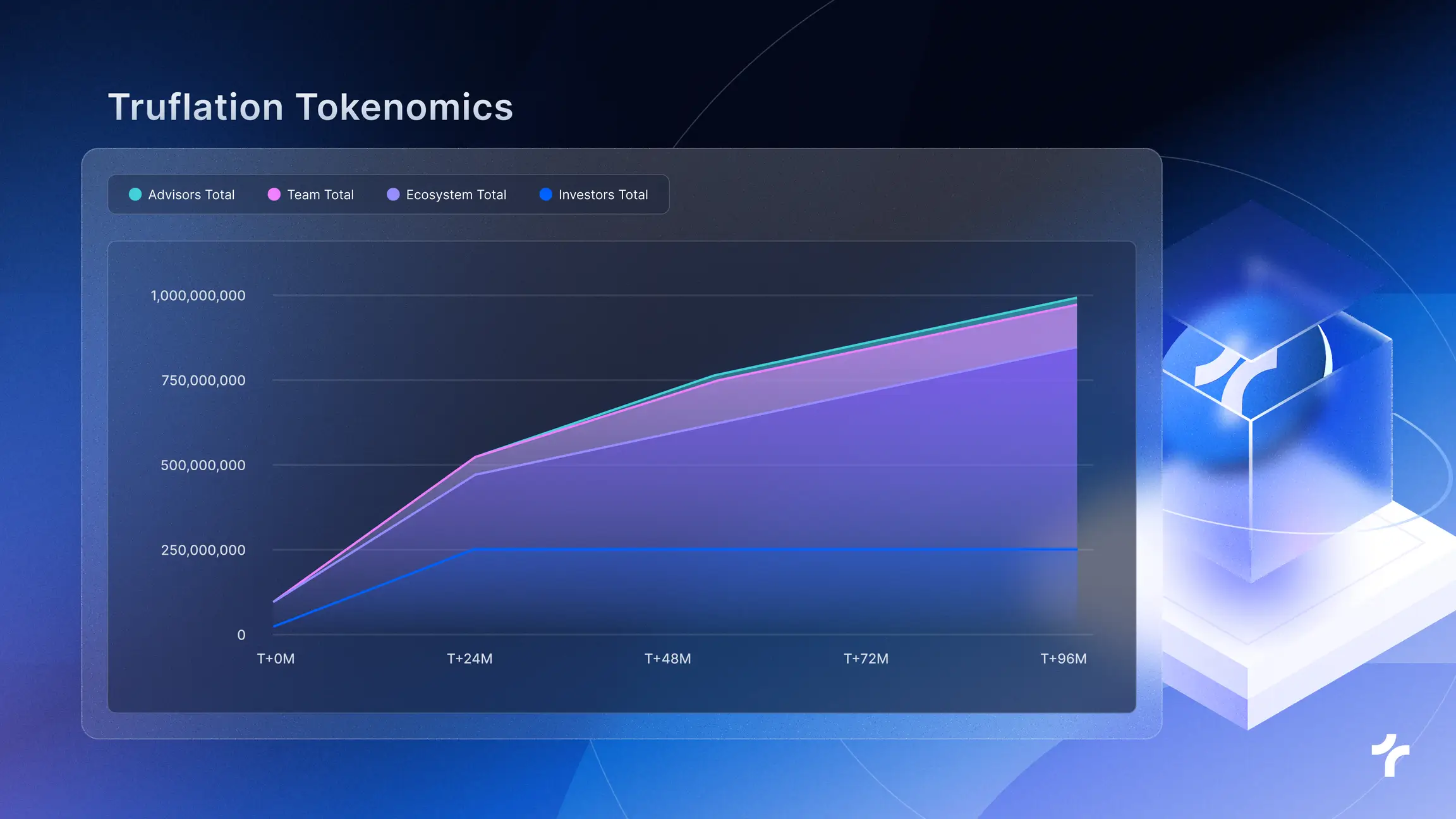
Task: Click the T+96M x-axis label
Action: coord(1064,658)
